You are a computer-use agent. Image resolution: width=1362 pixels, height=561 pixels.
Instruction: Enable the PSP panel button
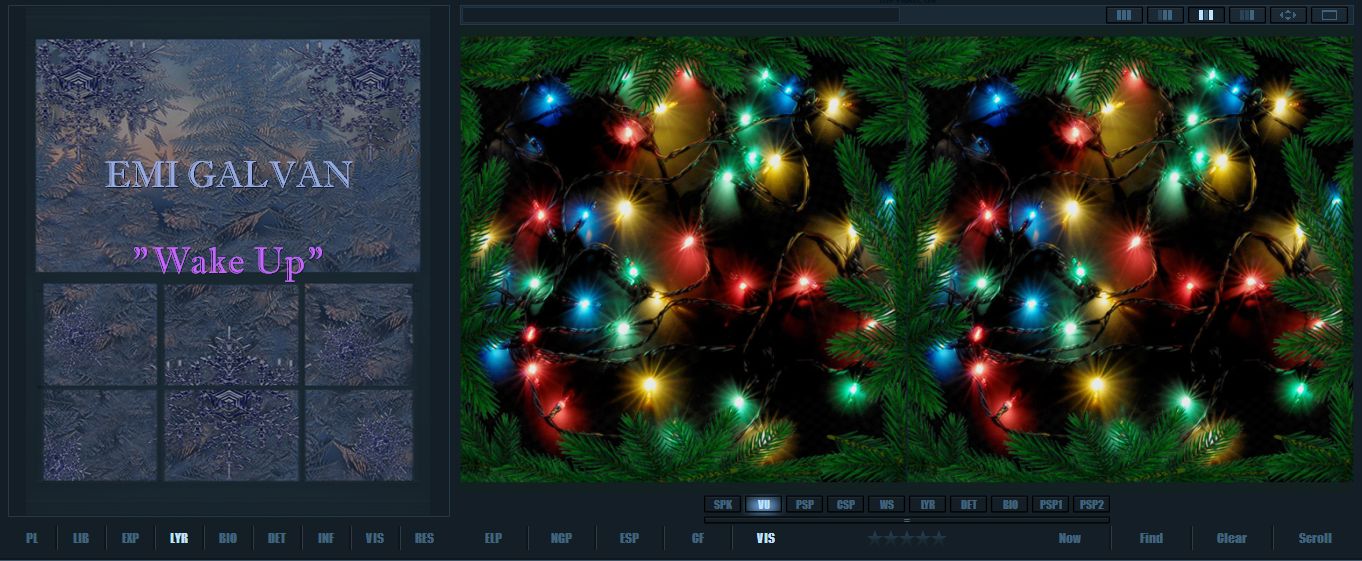pos(805,505)
